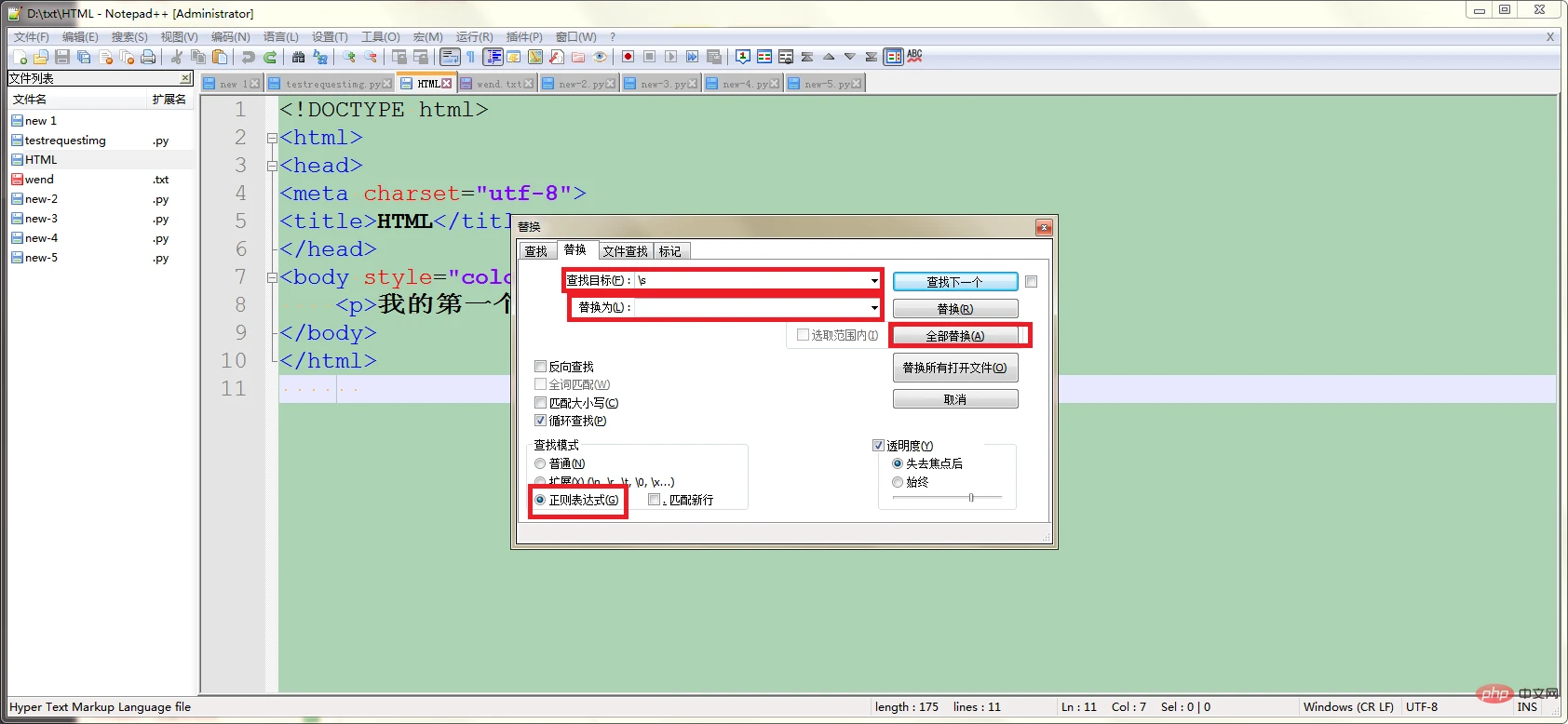Open the 搜索(S) menu
Viewport: 1568px width, 724px height.
point(129,37)
